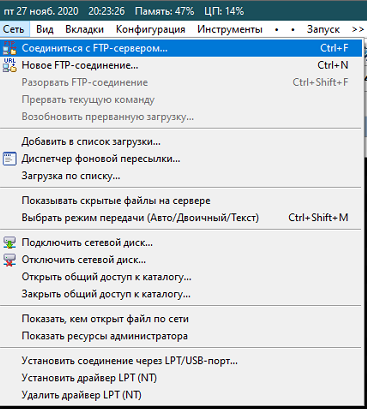Choose Удалить драйвер LPT (NT)
The width and height of the screenshot is (367, 409).
point(181,395)
